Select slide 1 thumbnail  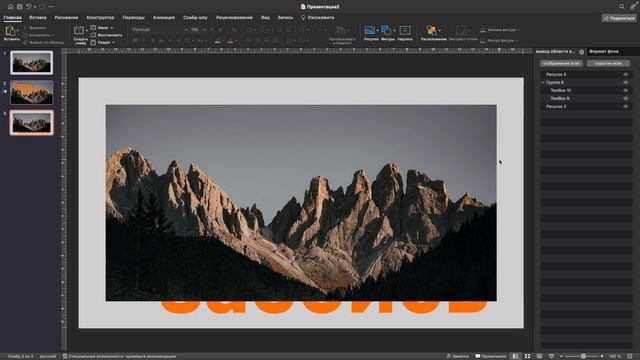coord(31,62)
